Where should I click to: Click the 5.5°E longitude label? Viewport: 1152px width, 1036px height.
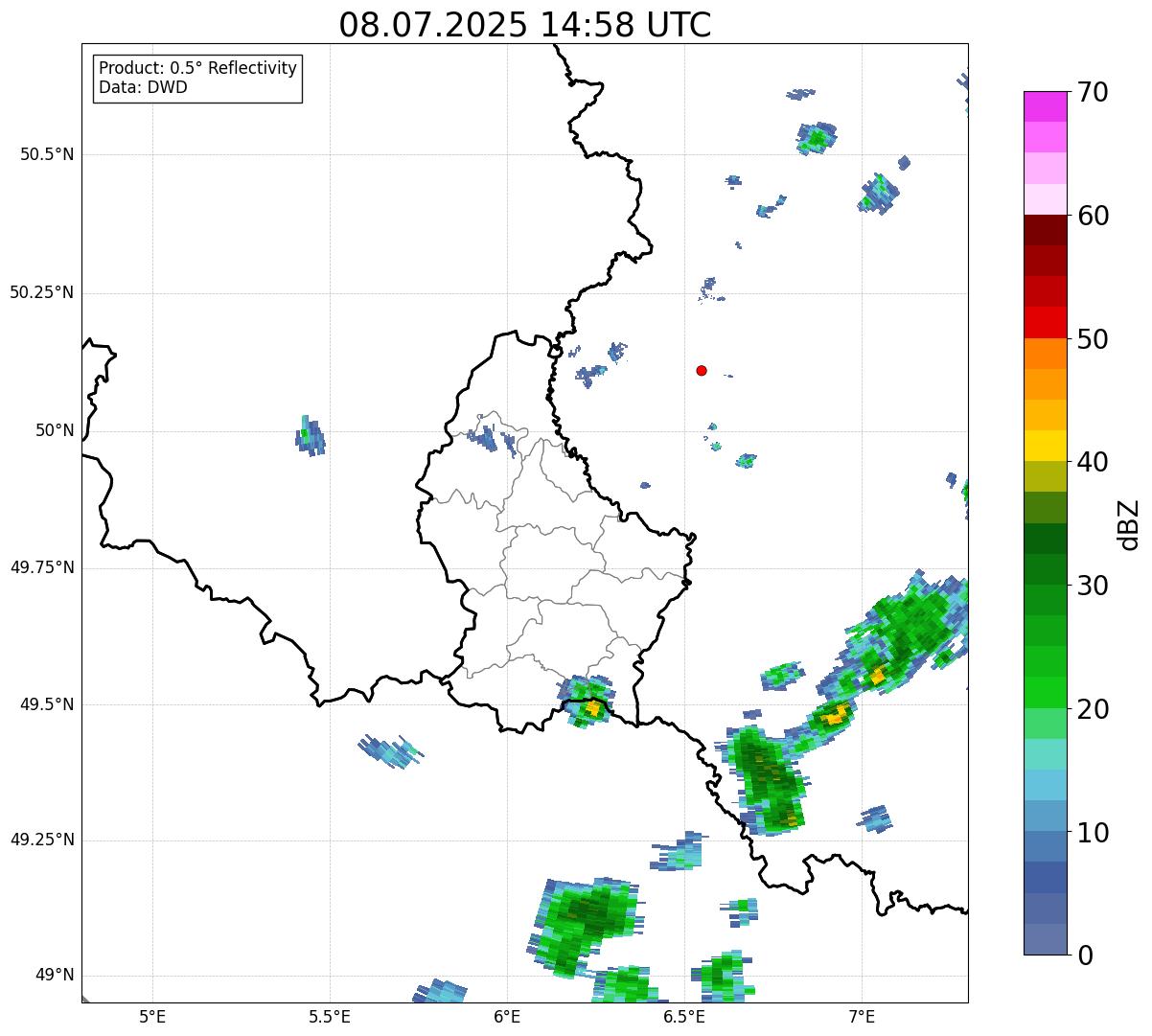click(330, 1016)
